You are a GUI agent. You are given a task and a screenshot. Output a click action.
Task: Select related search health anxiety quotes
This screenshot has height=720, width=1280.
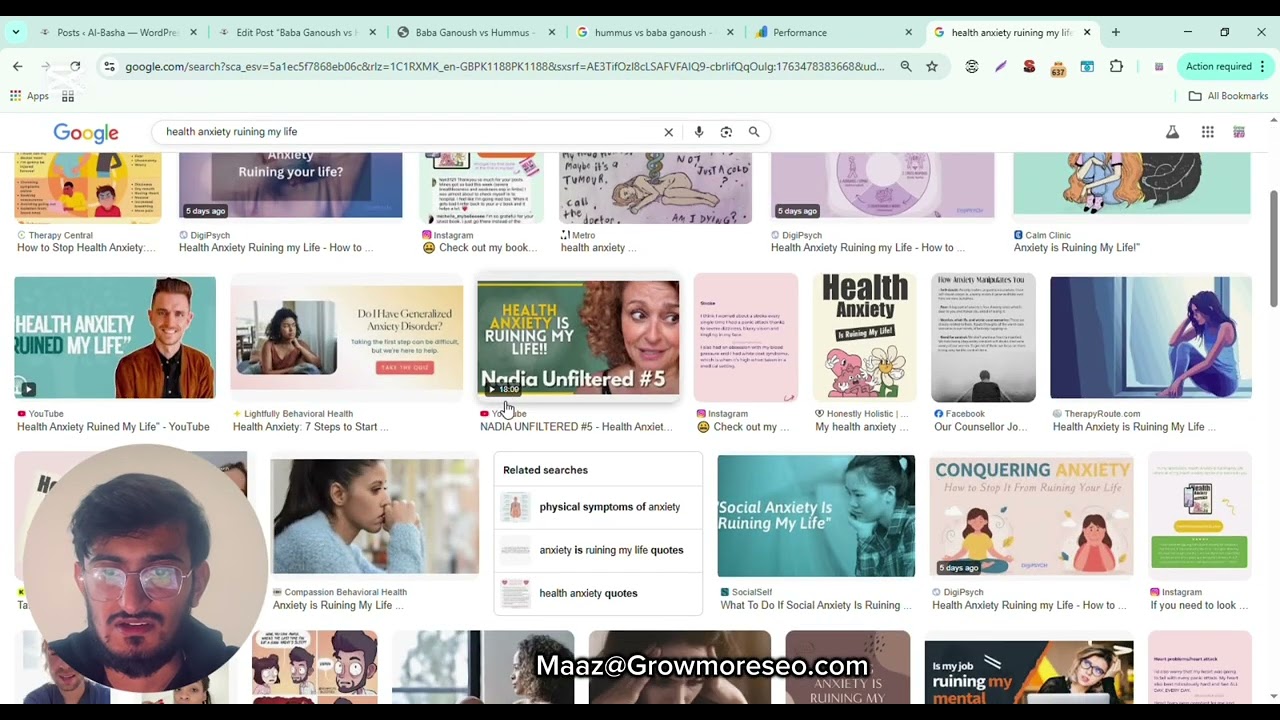[x=598, y=593]
